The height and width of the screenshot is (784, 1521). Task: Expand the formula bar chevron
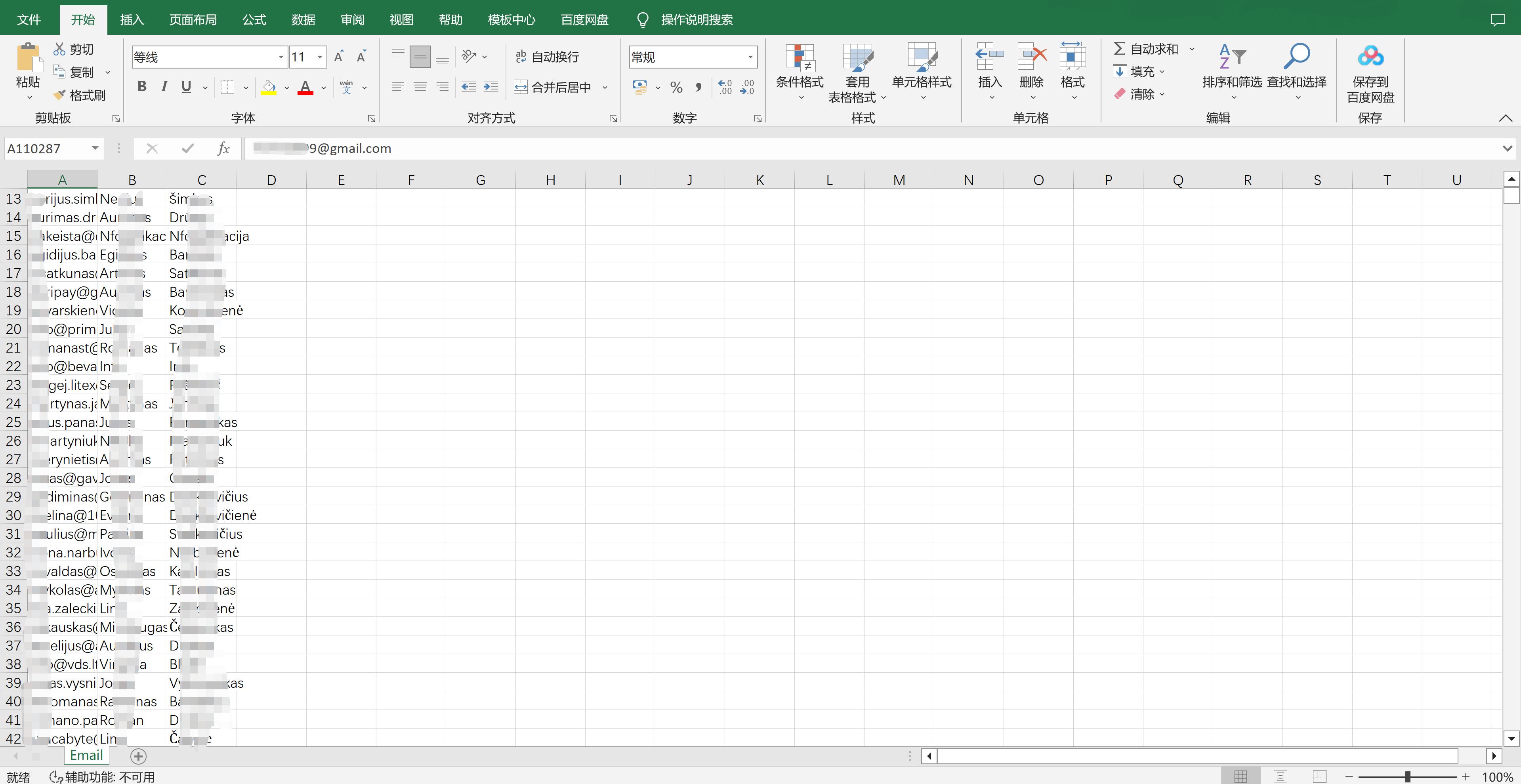tap(1508, 148)
